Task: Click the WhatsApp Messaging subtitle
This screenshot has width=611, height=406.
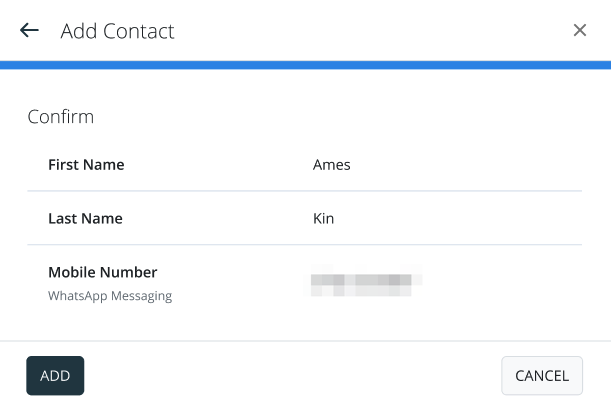Action: [x=110, y=296]
